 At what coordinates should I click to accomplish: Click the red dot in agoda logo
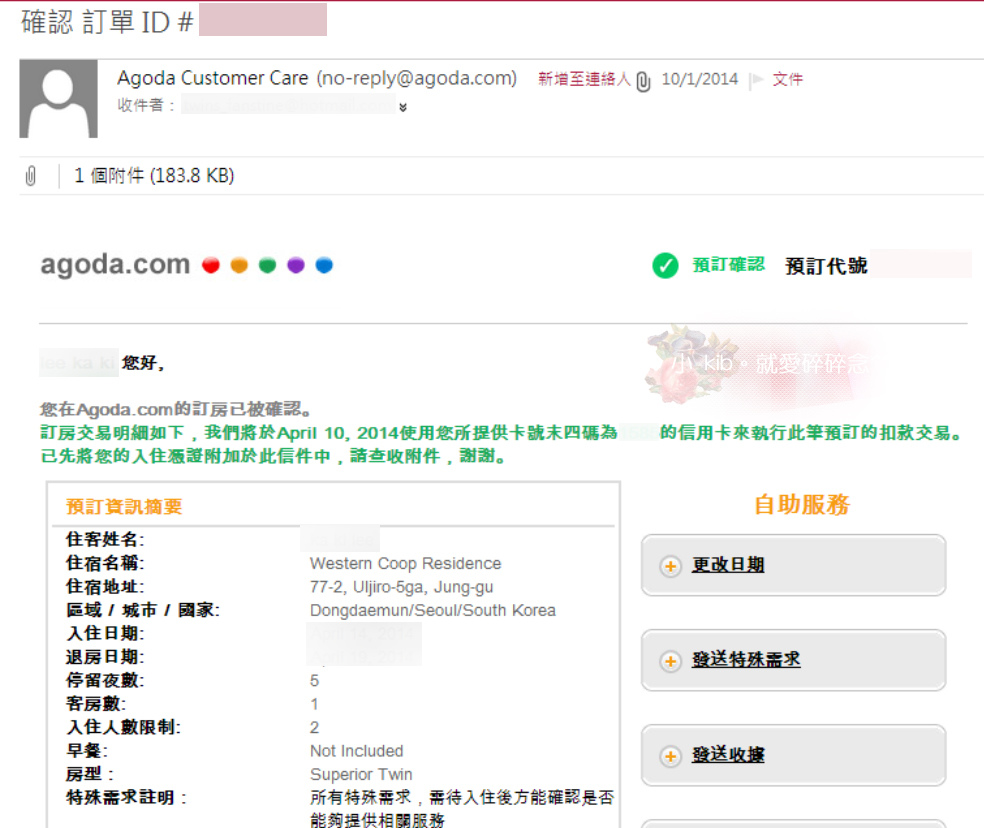211,266
